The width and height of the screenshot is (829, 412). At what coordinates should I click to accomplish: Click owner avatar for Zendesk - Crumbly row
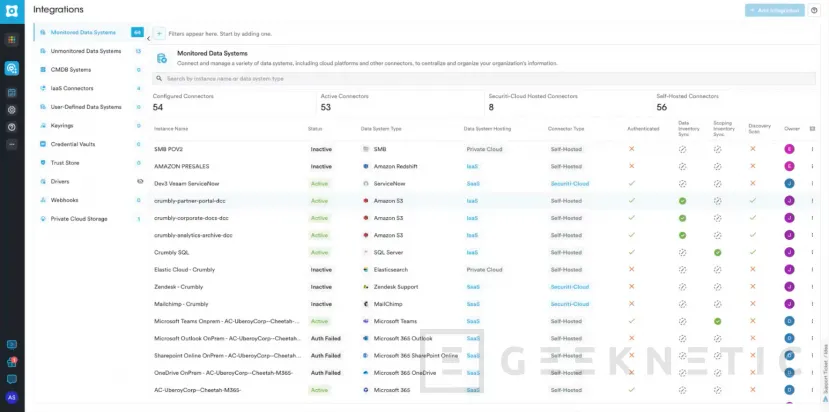789,287
